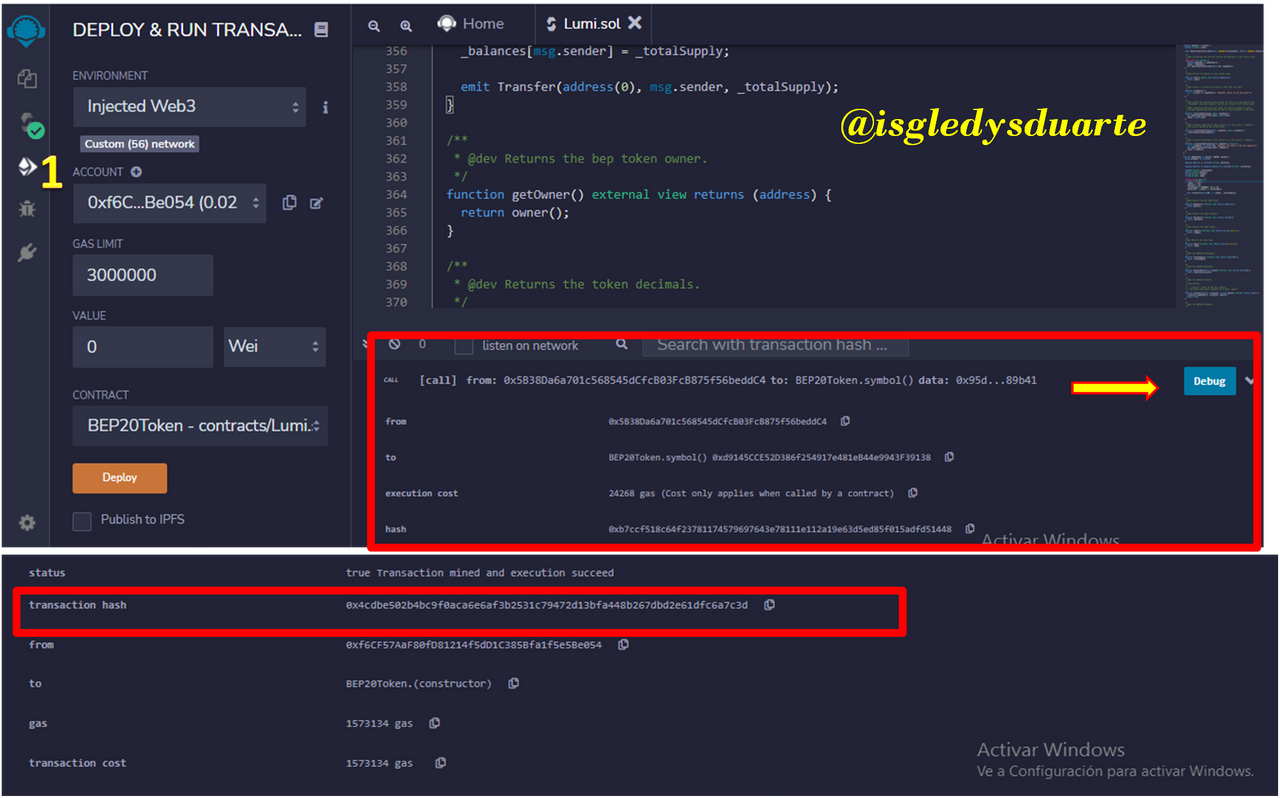This screenshot has height=798, width=1280.
Task: Copy the 1573134 gas value in gas row
Action: (434, 723)
